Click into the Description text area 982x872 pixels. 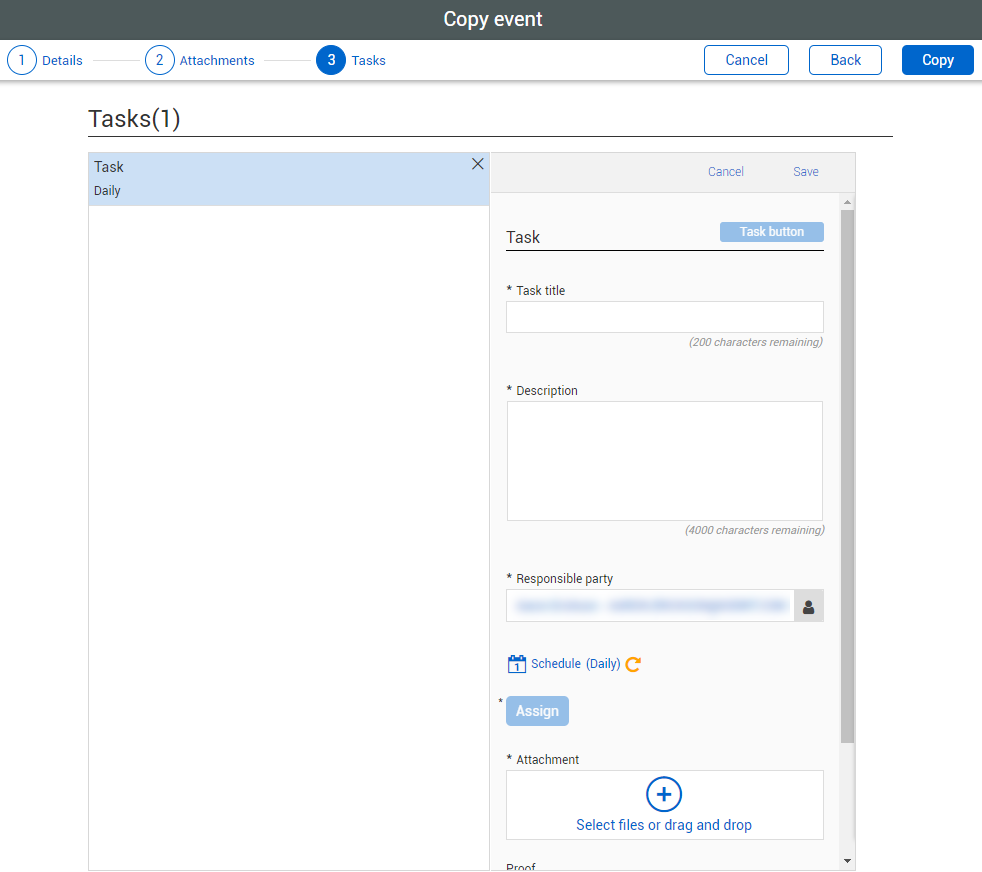click(x=664, y=461)
